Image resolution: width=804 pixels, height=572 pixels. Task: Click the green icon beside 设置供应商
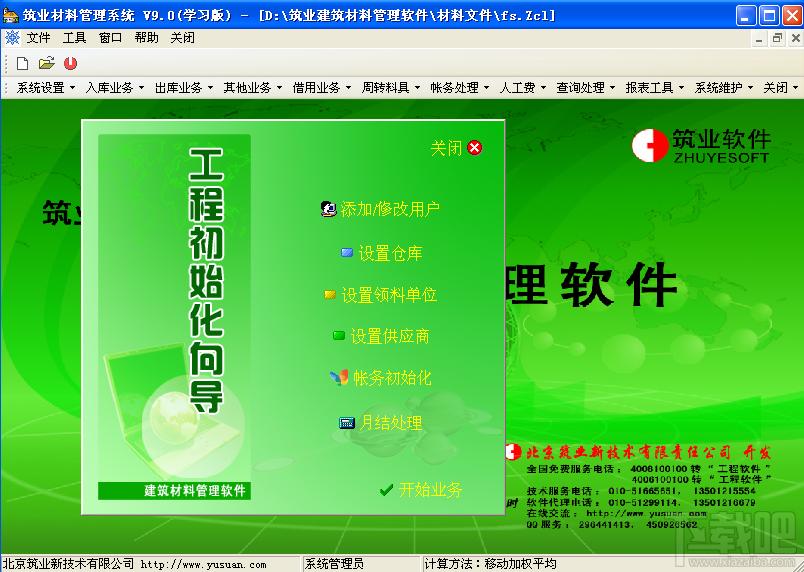pyautogui.click(x=338, y=336)
